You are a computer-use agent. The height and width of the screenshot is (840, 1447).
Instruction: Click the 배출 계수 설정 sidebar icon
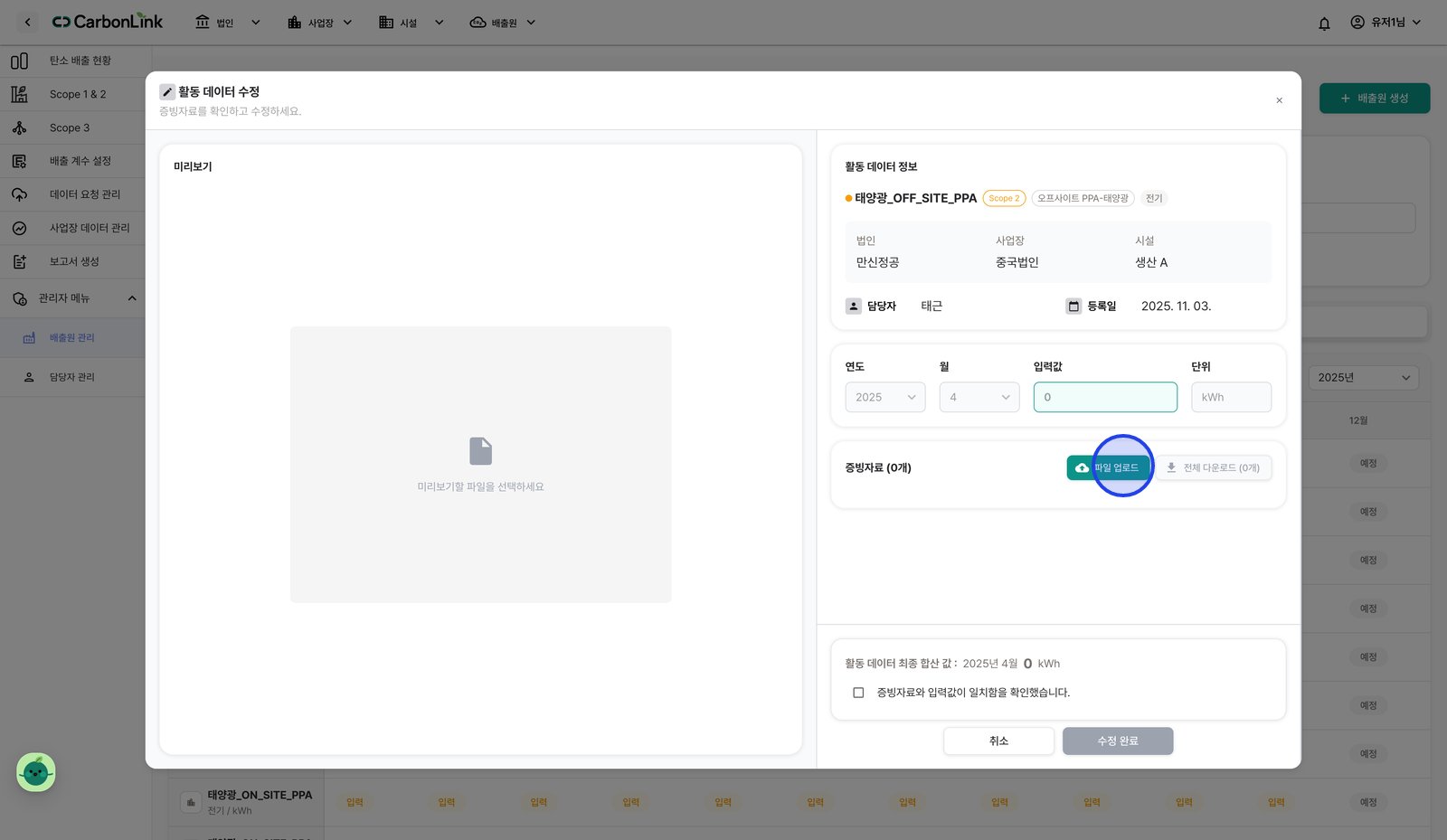click(x=19, y=161)
